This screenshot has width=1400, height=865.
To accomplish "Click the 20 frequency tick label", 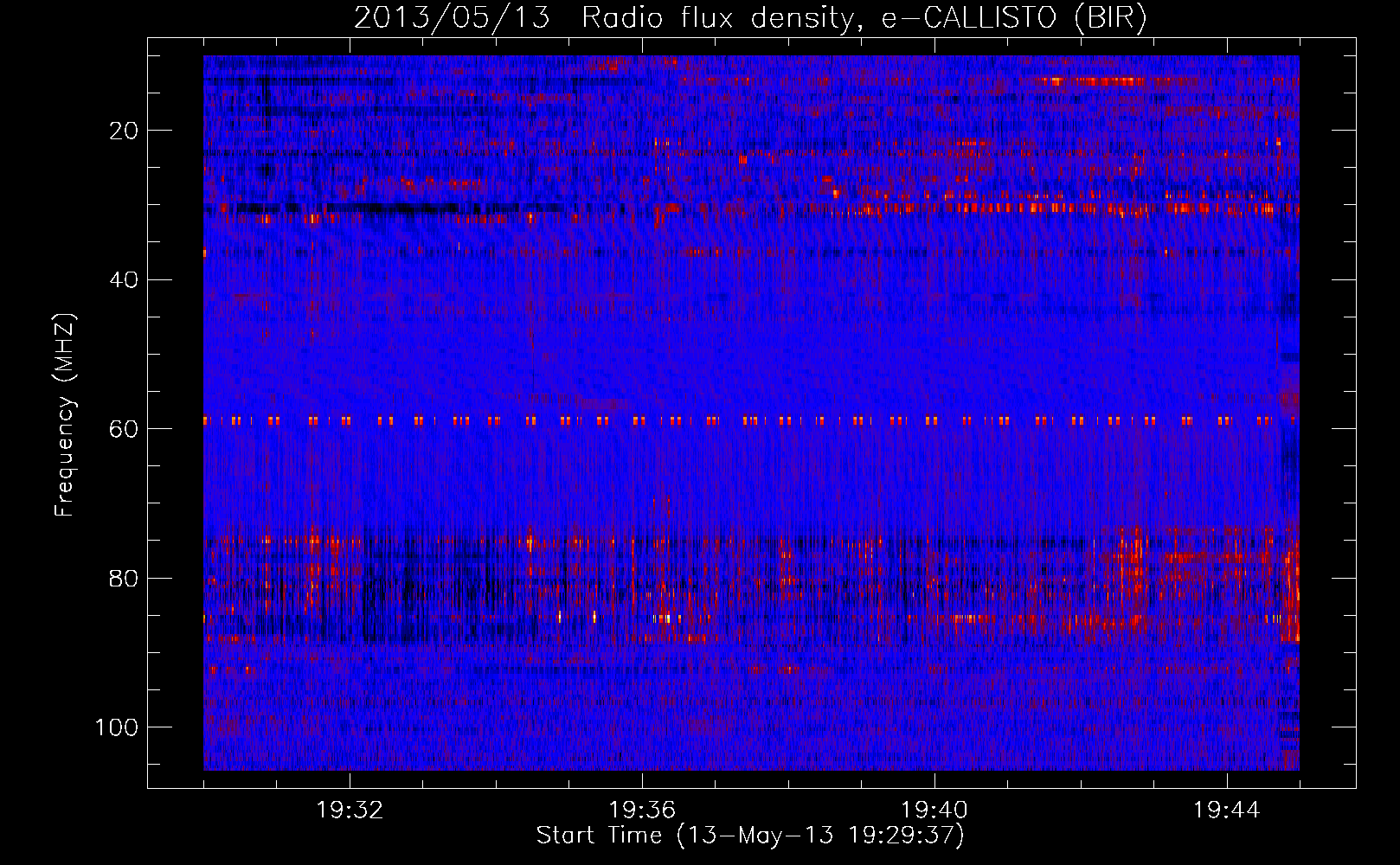I will pos(125,131).
